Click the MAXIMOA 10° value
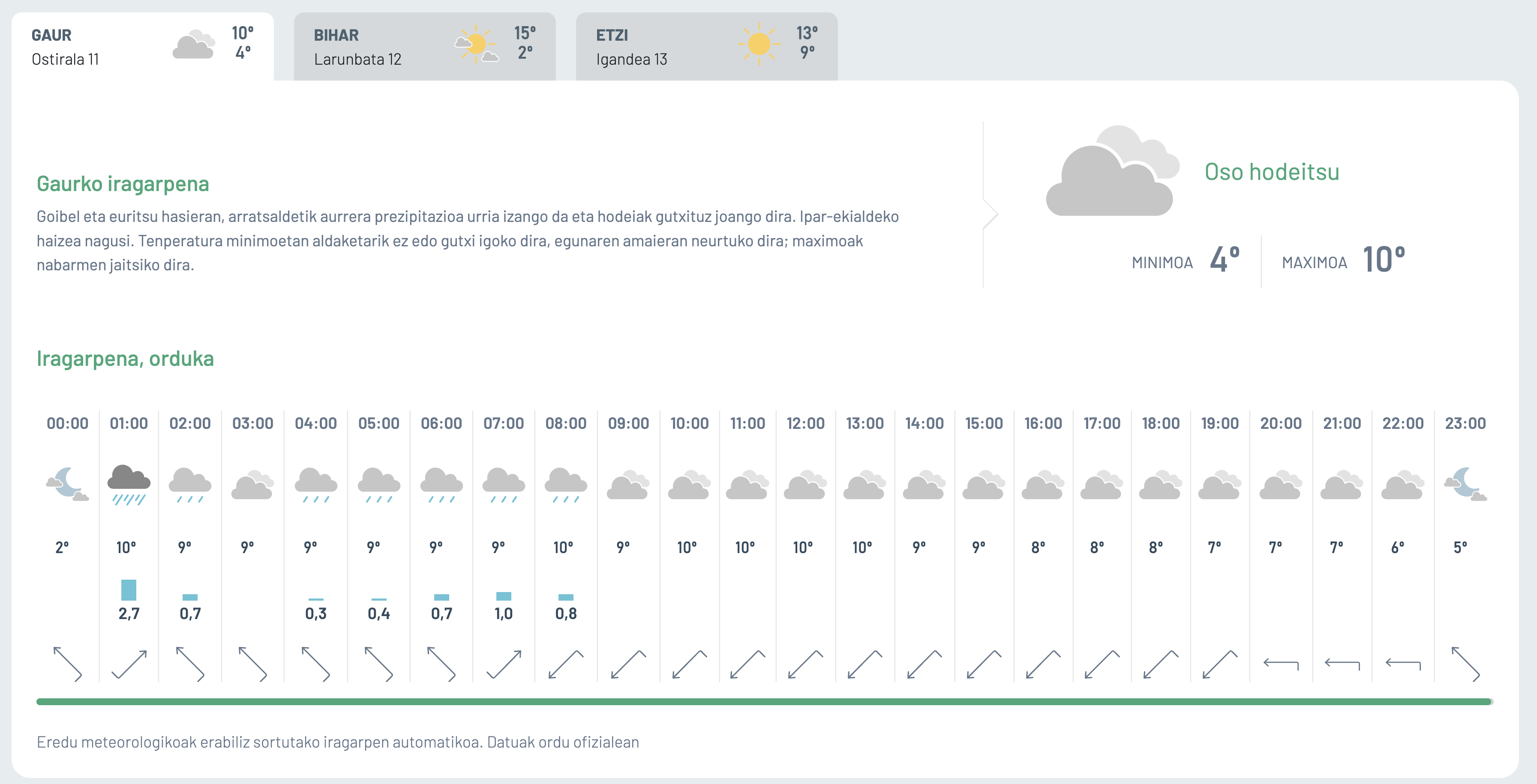This screenshot has height=784, width=1537. pos(1384,260)
